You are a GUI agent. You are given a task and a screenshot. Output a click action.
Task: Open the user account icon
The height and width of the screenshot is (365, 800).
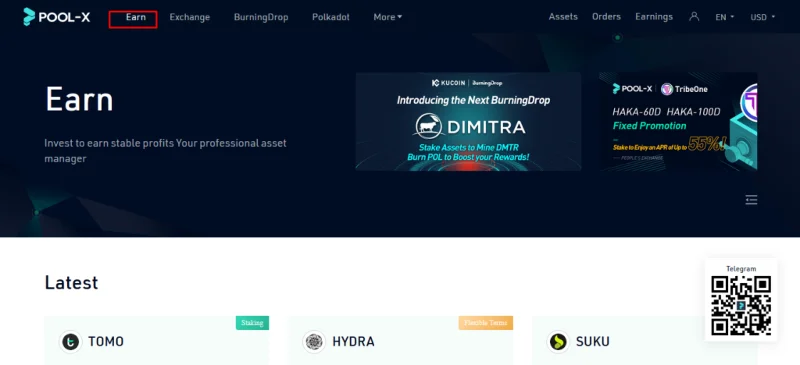(x=694, y=16)
